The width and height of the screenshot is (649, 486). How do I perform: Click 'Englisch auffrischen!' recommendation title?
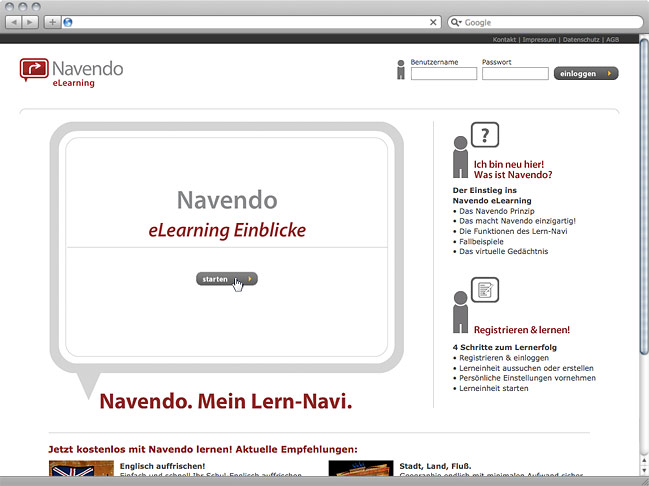point(162,466)
